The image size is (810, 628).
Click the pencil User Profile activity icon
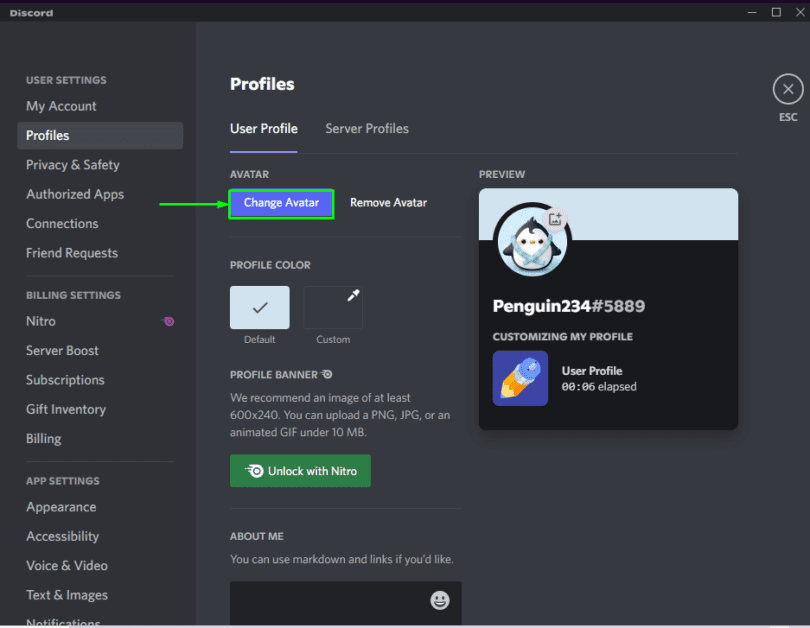520,378
